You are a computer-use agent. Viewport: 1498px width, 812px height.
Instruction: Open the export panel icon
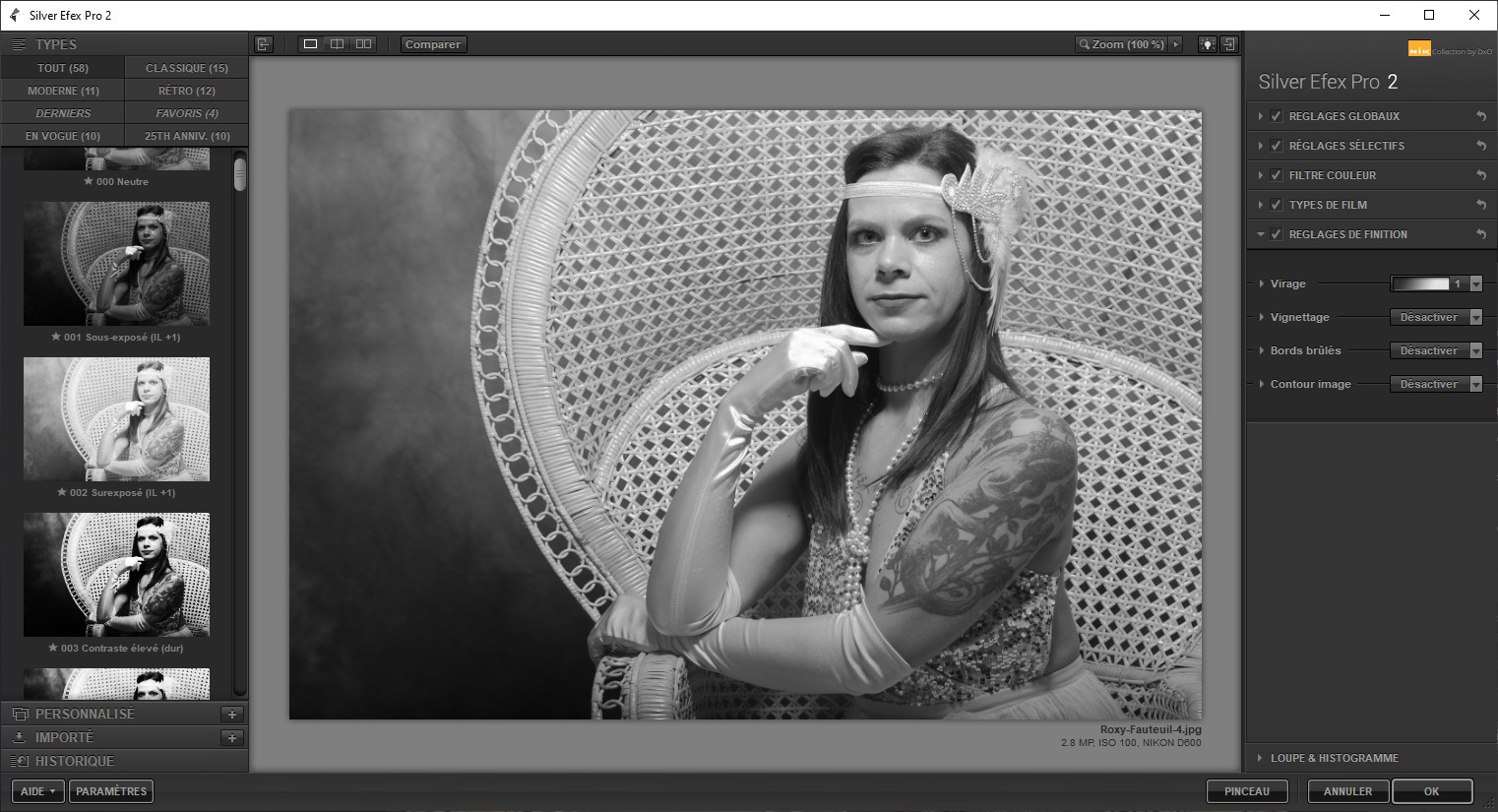click(x=1228, y=44)
